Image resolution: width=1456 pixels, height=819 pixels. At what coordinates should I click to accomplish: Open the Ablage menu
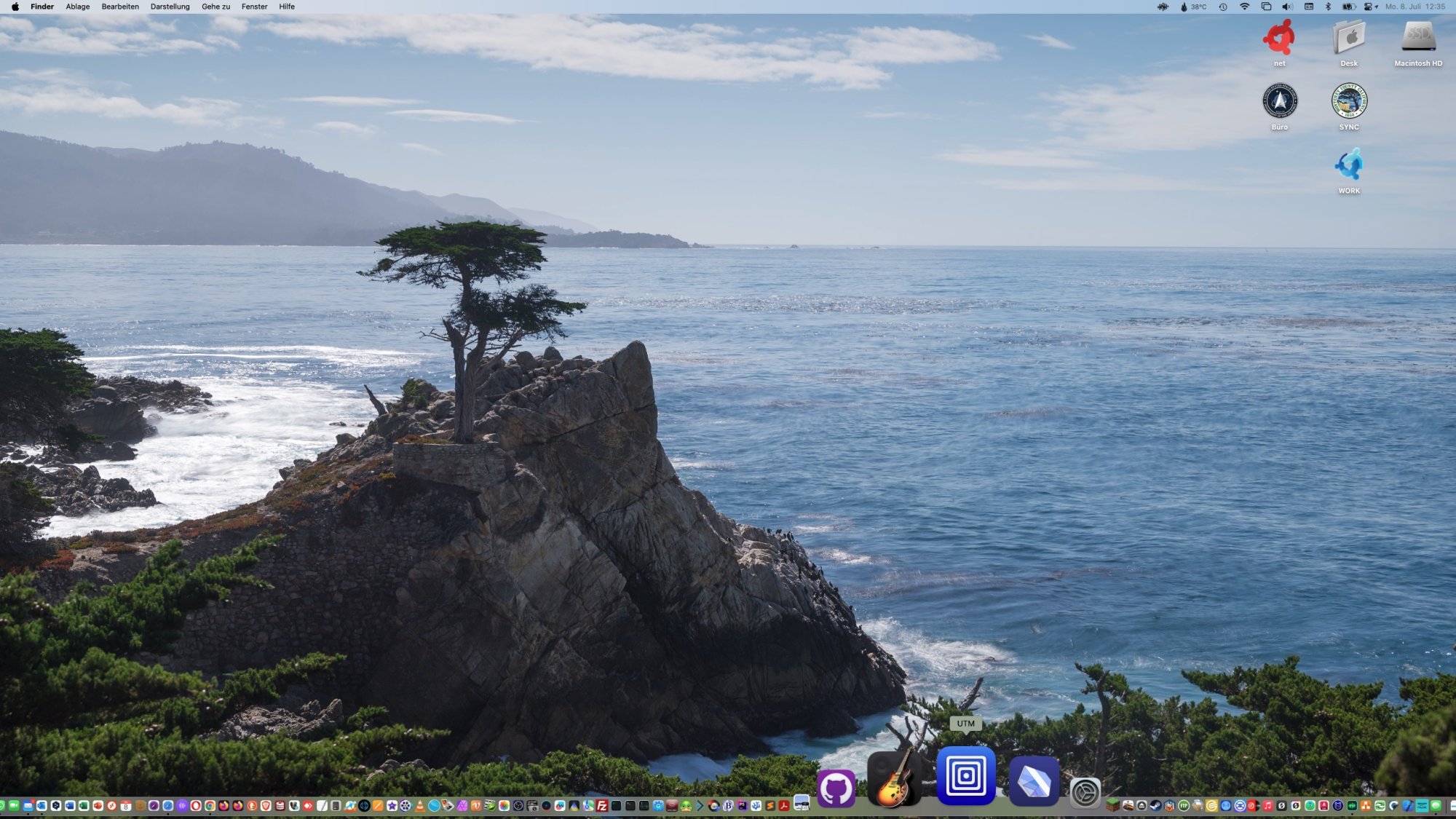click(77, 7)
